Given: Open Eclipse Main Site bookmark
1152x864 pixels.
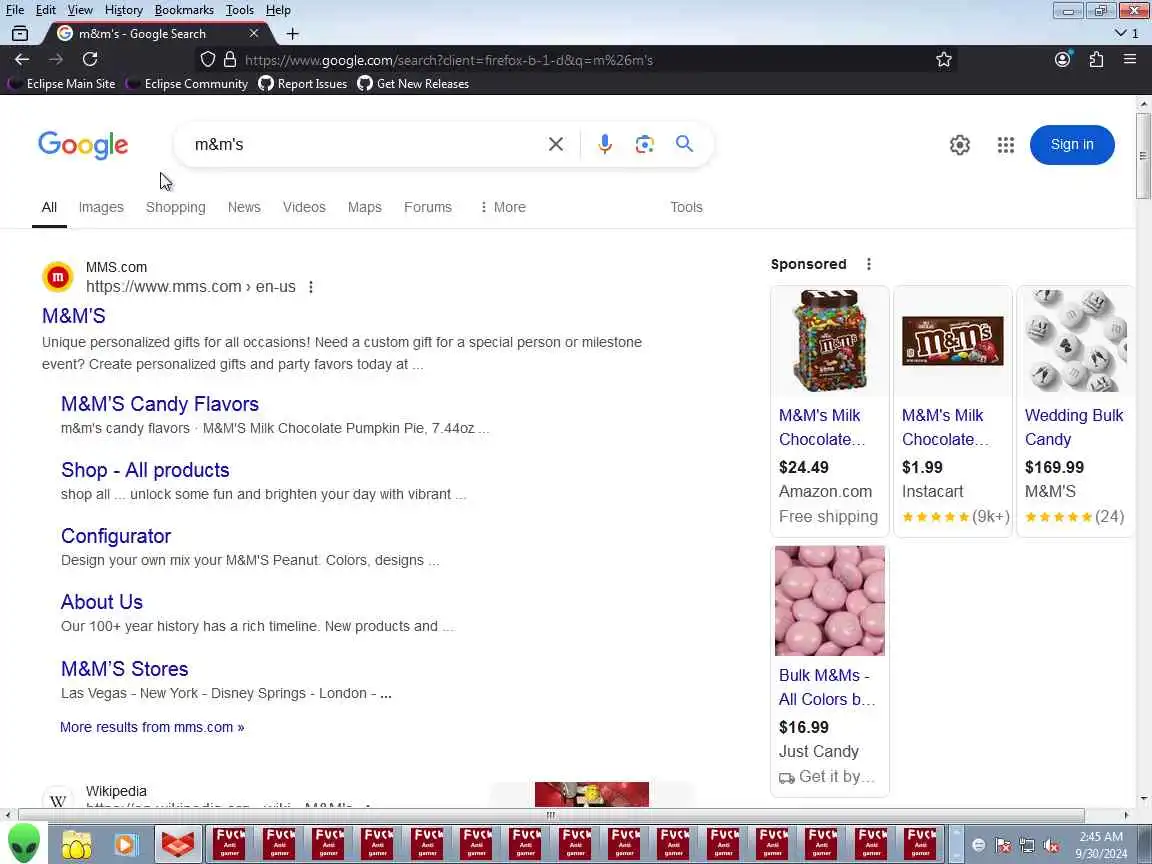Looking at the screenshot, I should pos(62,84).
